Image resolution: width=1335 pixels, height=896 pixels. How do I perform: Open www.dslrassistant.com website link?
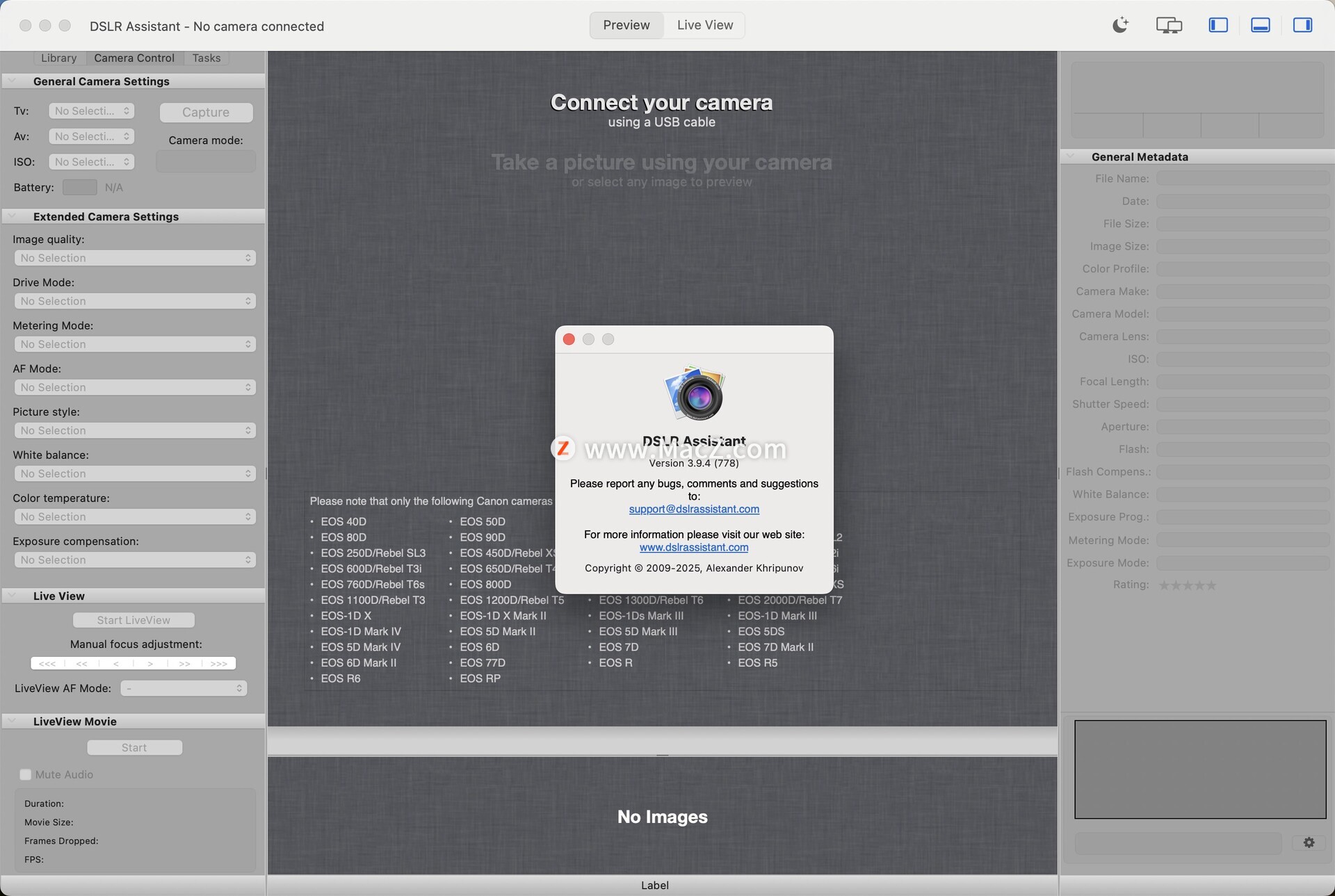click(694, 547)
